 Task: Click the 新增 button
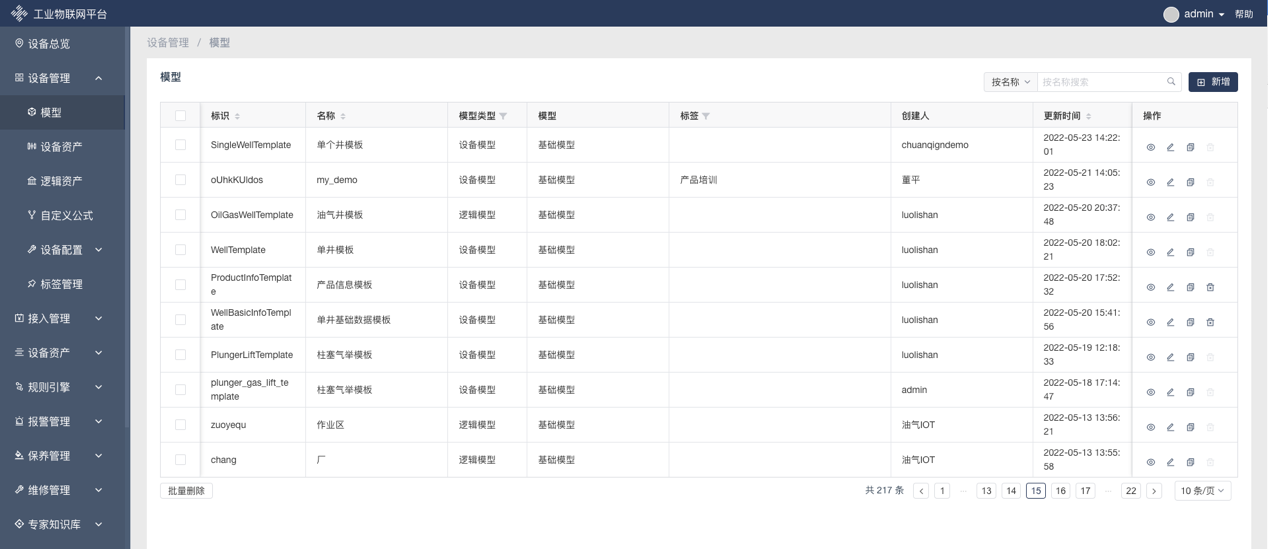[x=1213, y=82]
